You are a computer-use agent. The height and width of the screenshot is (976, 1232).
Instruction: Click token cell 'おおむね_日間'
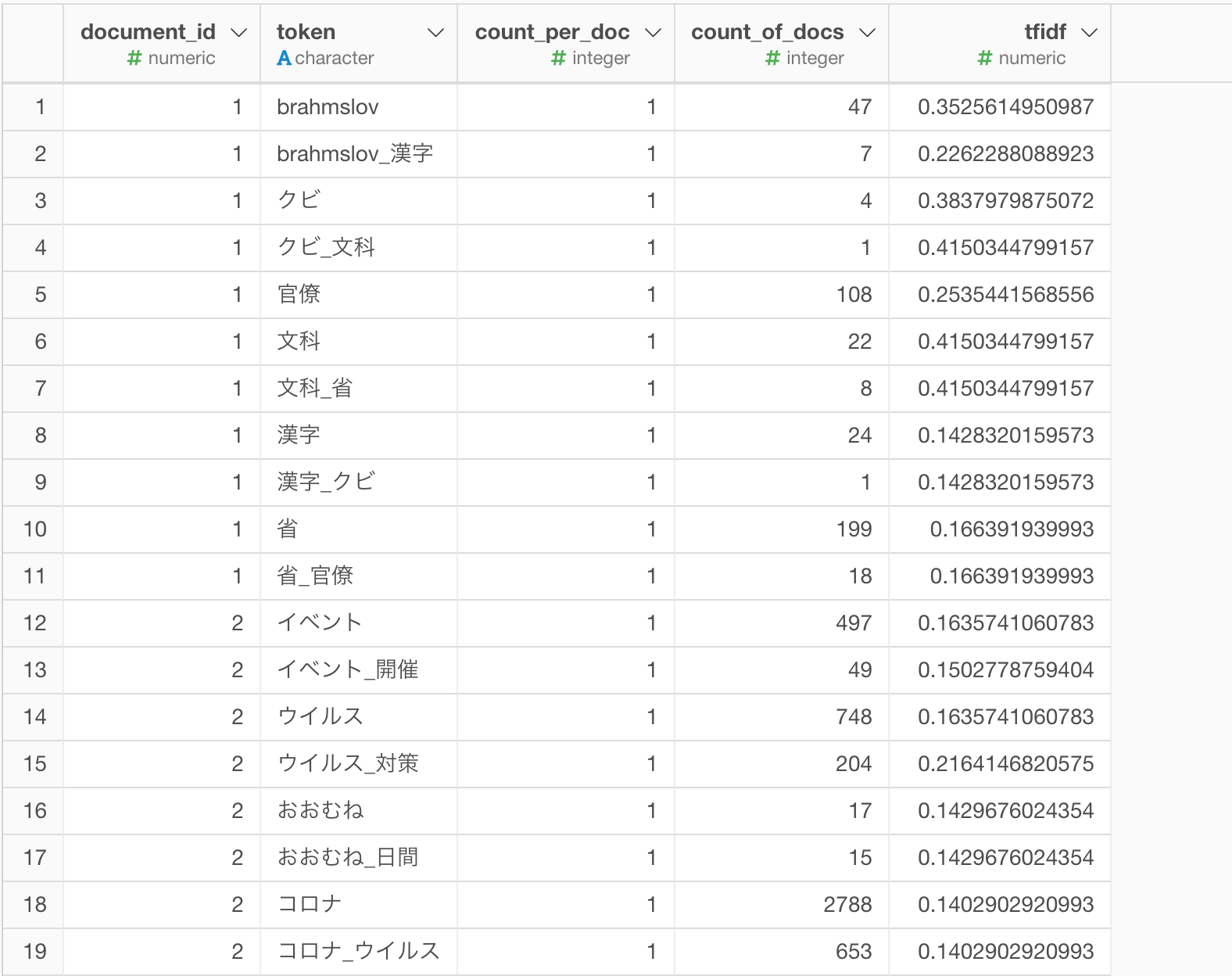tap(359, 858)
